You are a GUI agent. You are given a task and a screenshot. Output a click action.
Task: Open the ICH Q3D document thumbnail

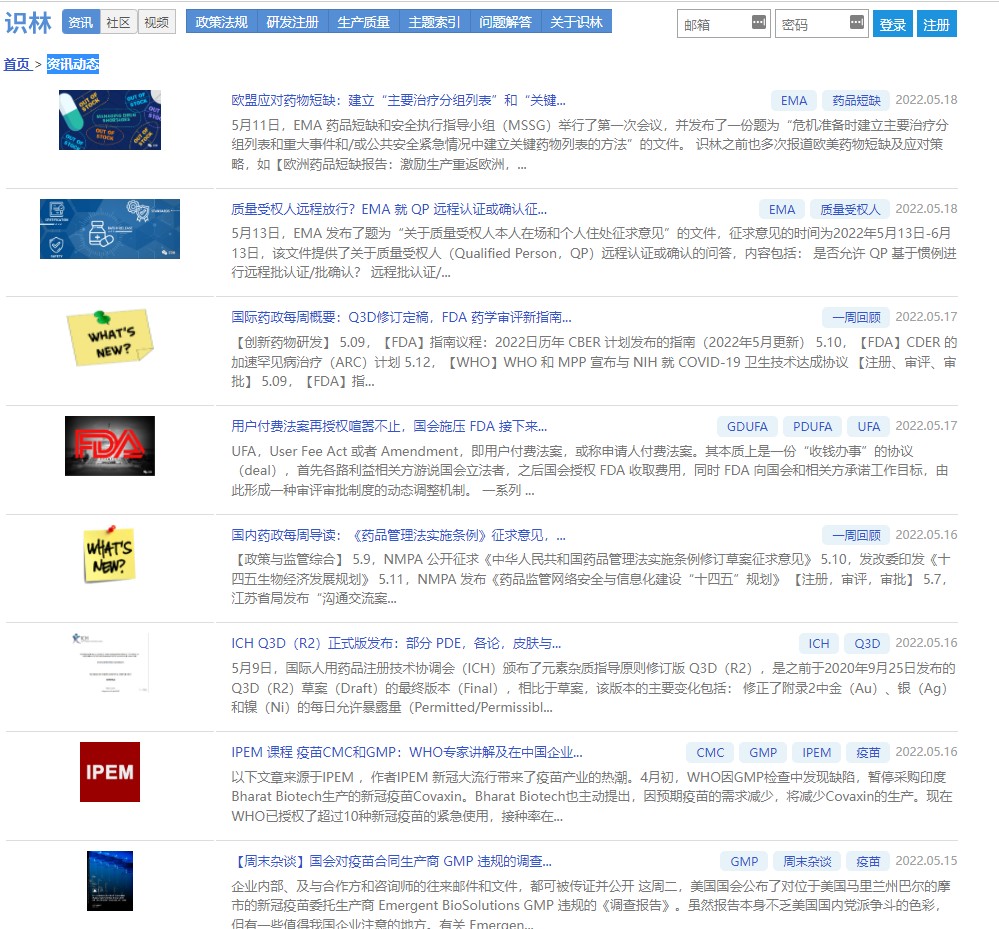click(x=110, y=663)
